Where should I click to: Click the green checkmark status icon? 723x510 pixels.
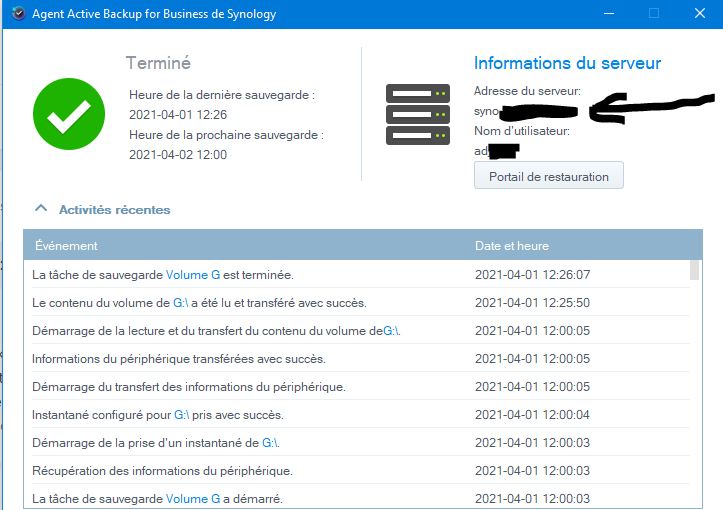69,113
